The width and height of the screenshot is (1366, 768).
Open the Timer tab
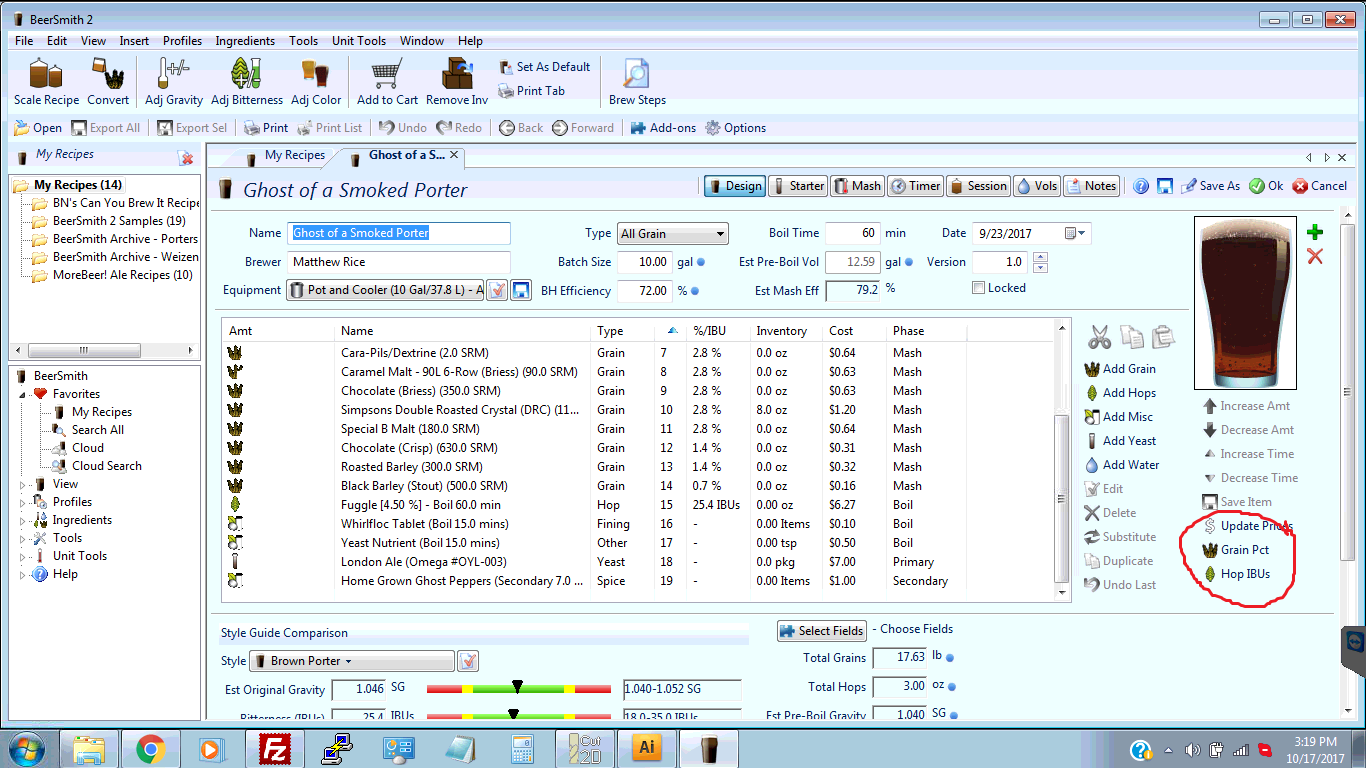(x=915, y=186)
